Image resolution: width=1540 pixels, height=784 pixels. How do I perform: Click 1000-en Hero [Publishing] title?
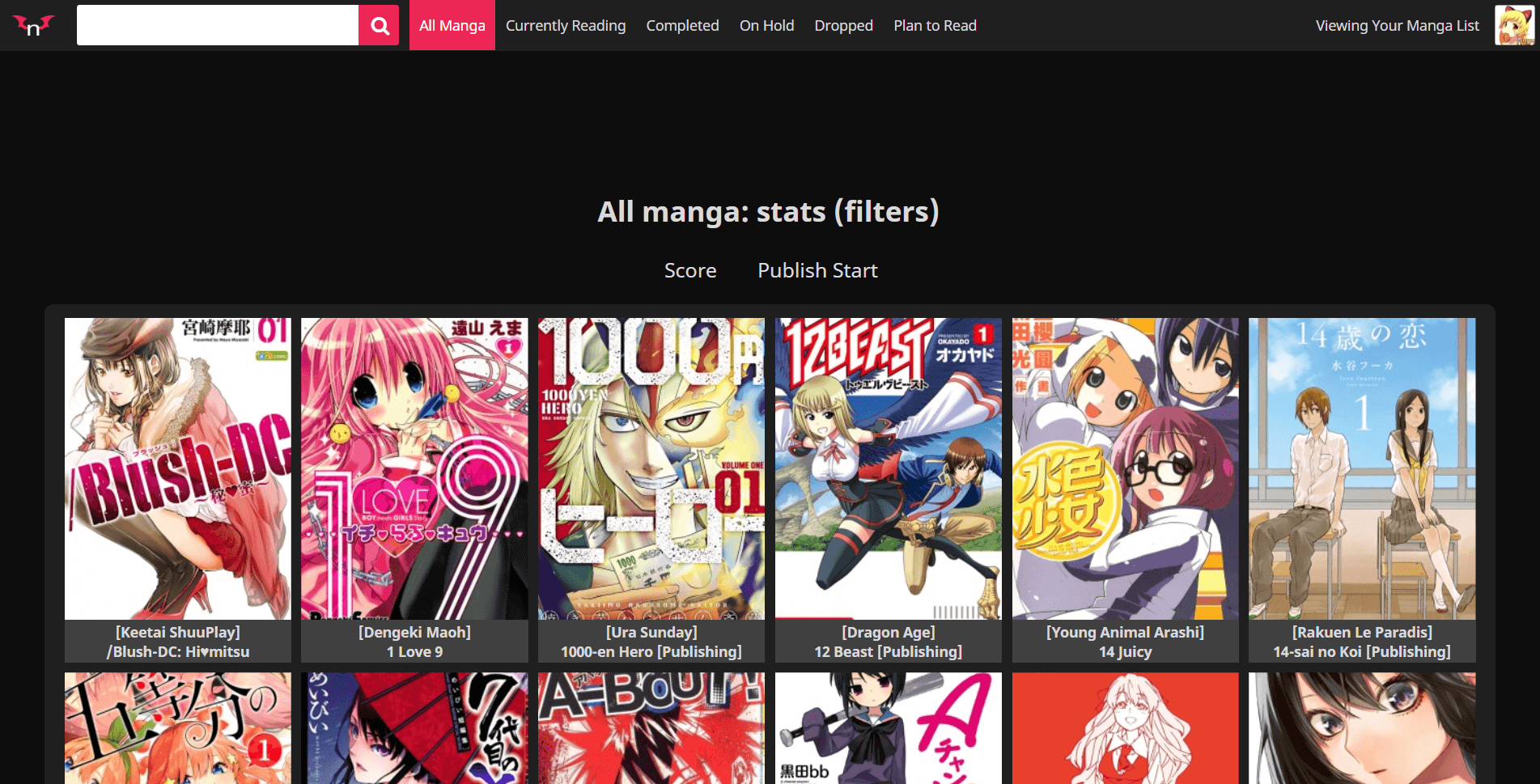click(651, 651)
